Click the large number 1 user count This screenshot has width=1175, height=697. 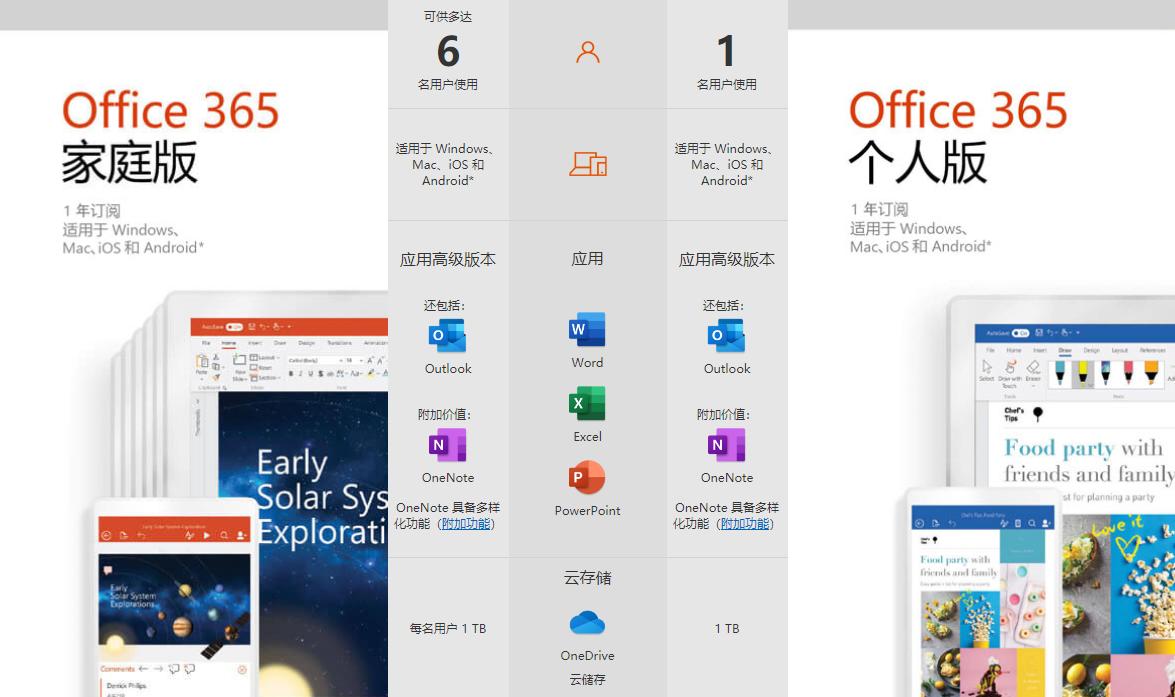(726, 51)
